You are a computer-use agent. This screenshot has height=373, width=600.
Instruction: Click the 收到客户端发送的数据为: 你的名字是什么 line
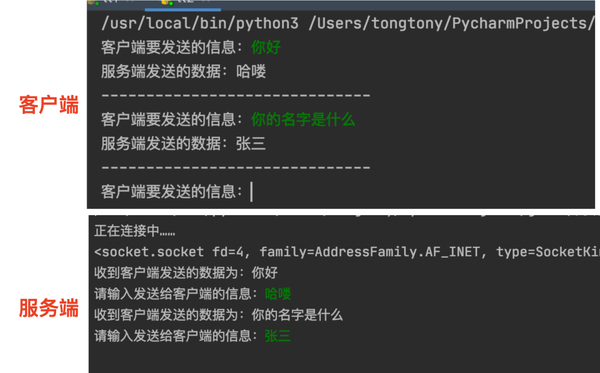click(x=218, y=315)
